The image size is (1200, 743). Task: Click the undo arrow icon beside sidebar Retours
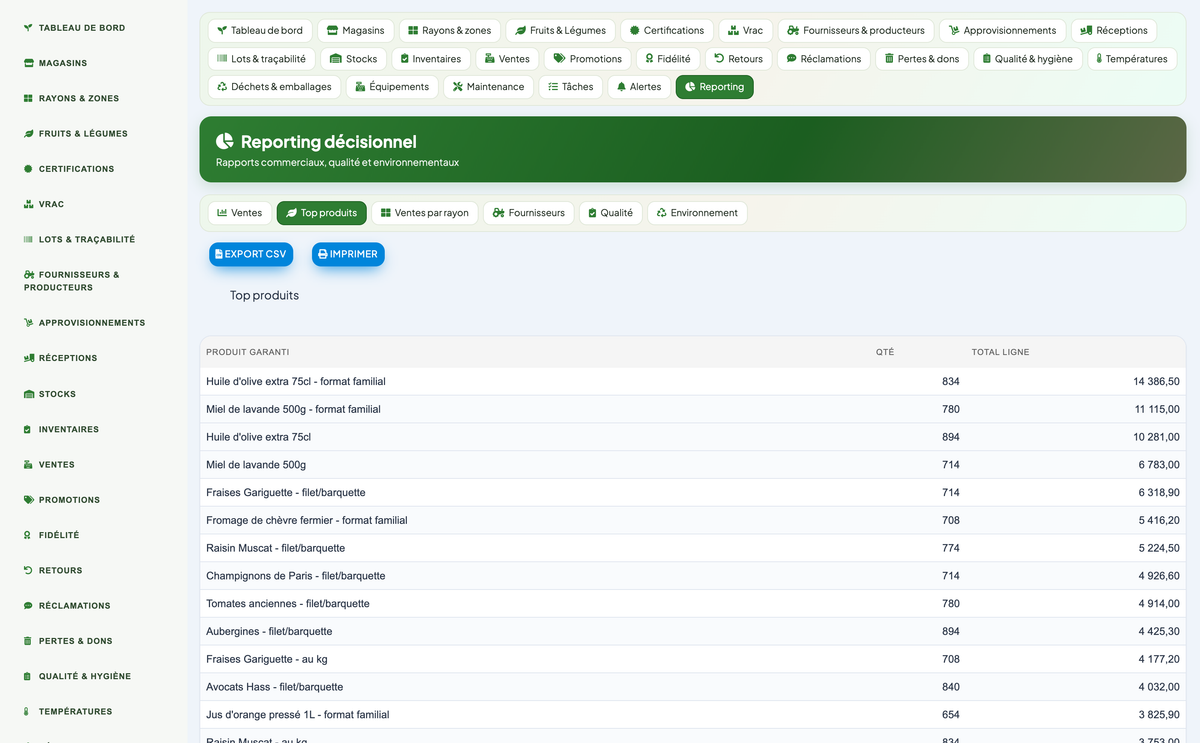point(29,571)
